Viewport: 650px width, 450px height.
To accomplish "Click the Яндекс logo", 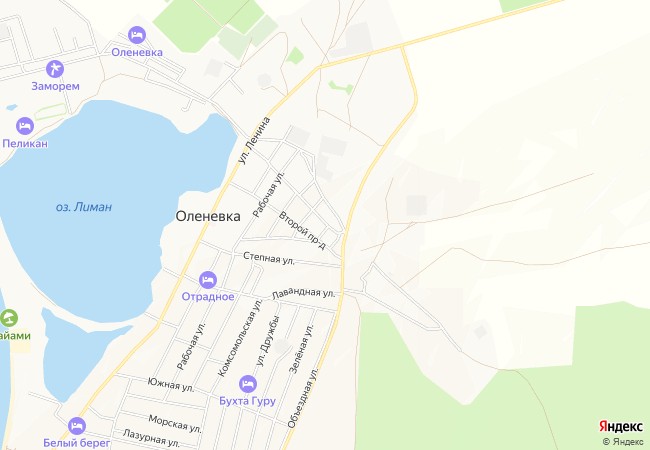I will (x=621, y=426).
